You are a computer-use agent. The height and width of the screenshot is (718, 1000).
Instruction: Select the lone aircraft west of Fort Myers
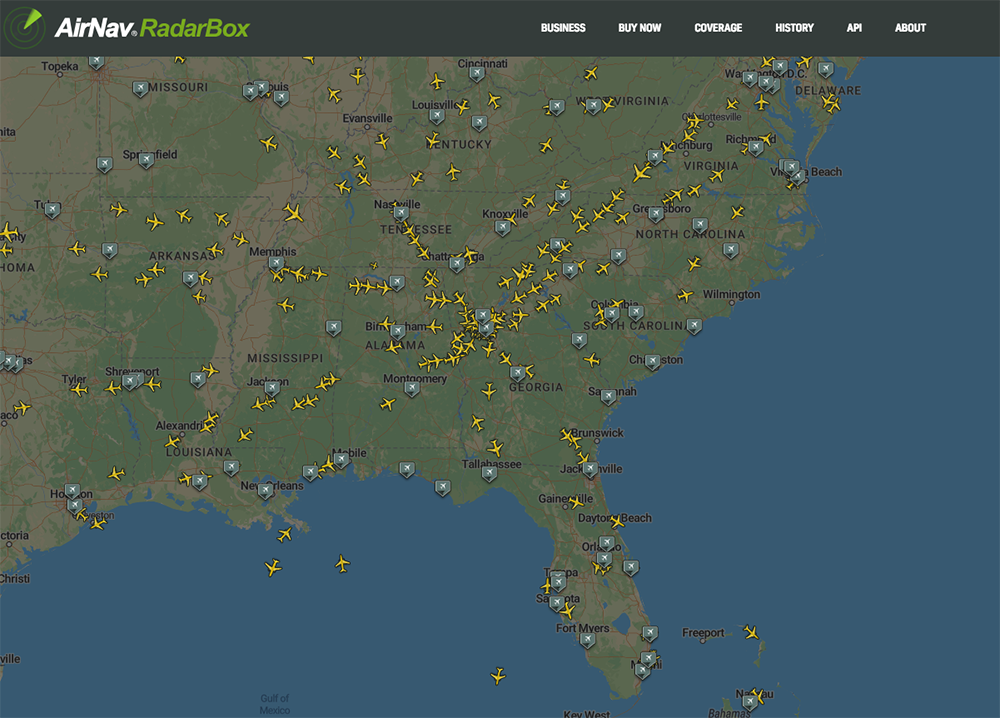pyautogui.click(x=498, y=676)
